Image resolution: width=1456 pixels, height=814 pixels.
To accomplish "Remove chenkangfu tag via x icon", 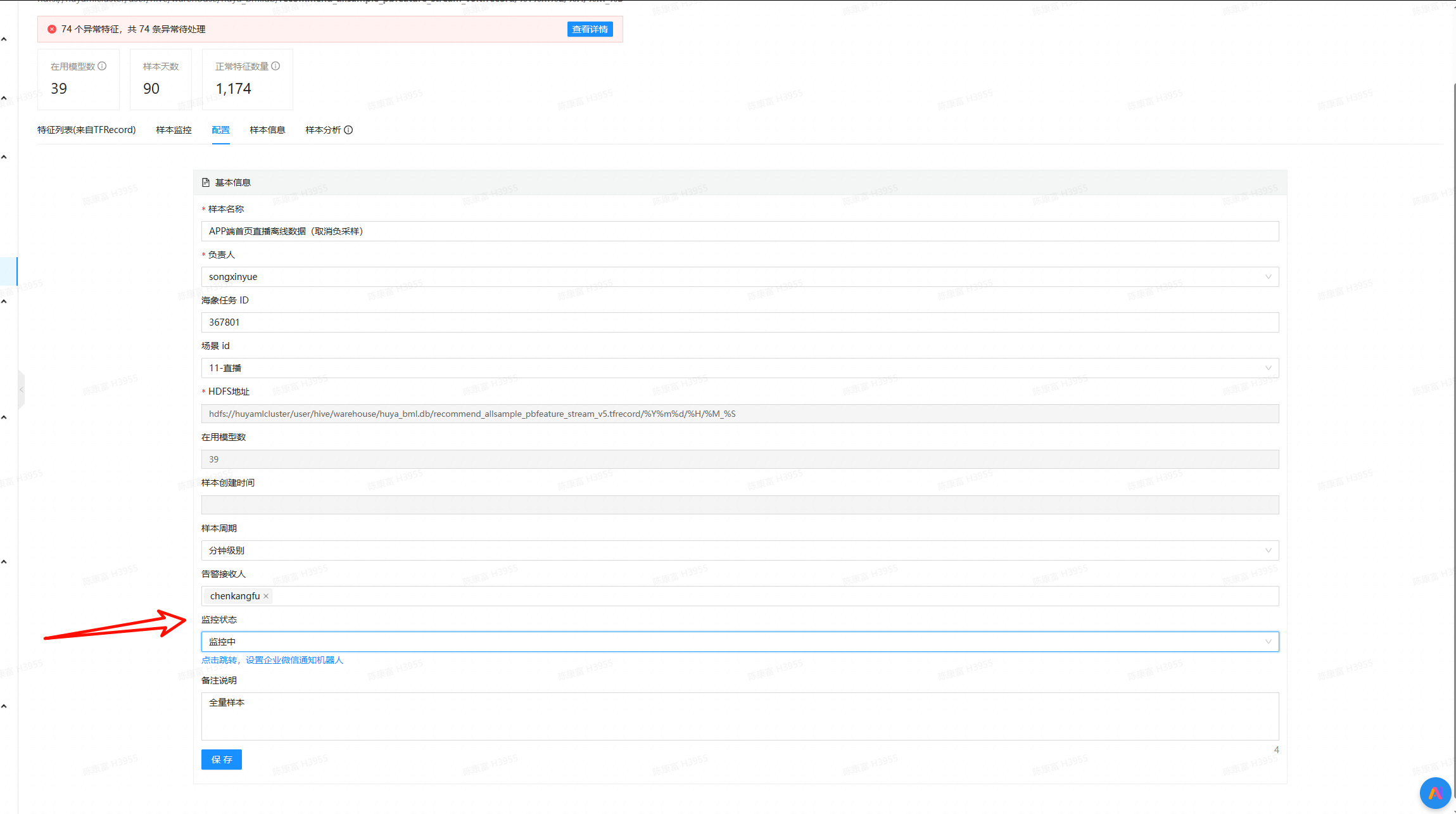I will [266, 596].
